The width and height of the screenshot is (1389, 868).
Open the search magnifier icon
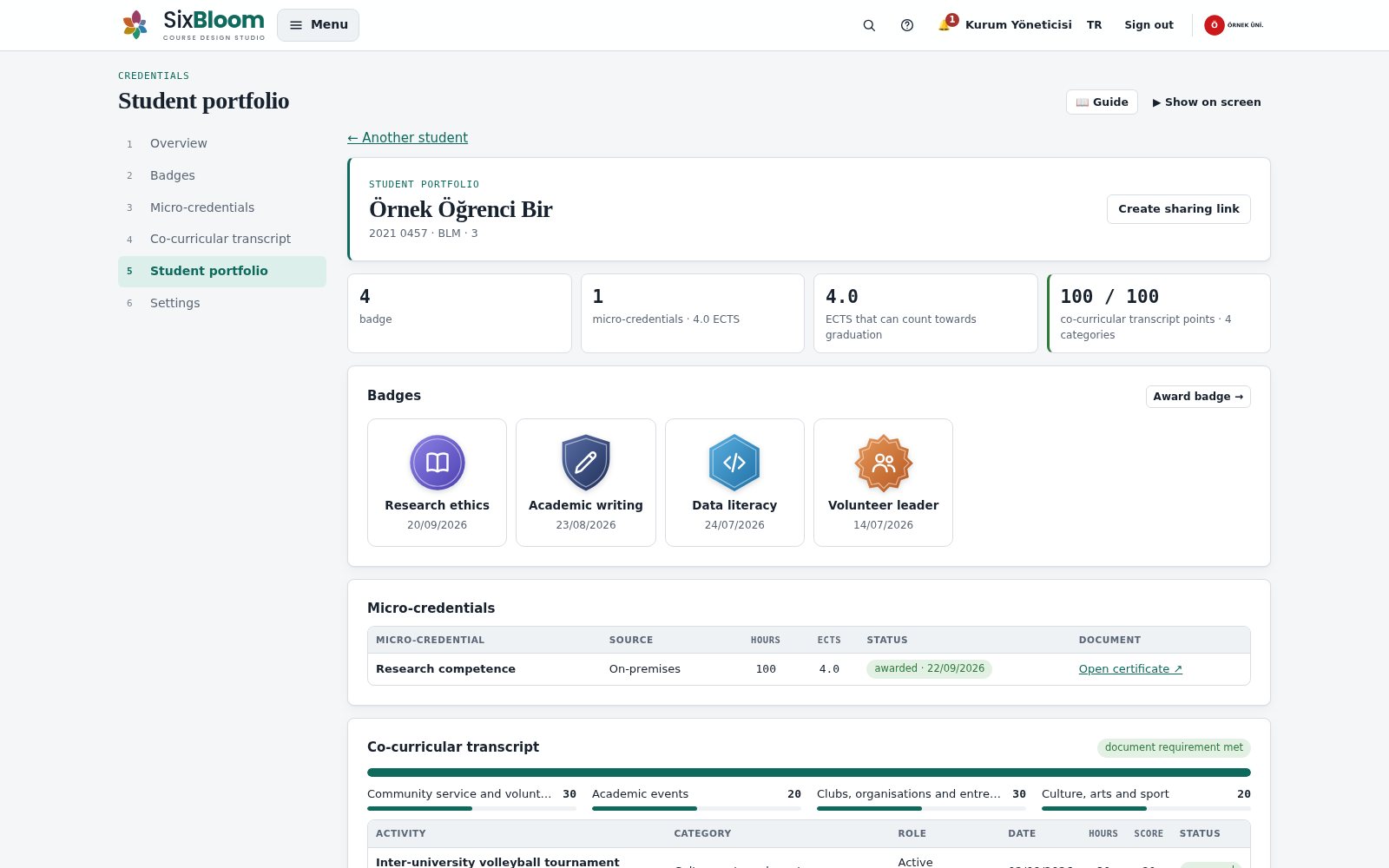(x=869, y=25)
